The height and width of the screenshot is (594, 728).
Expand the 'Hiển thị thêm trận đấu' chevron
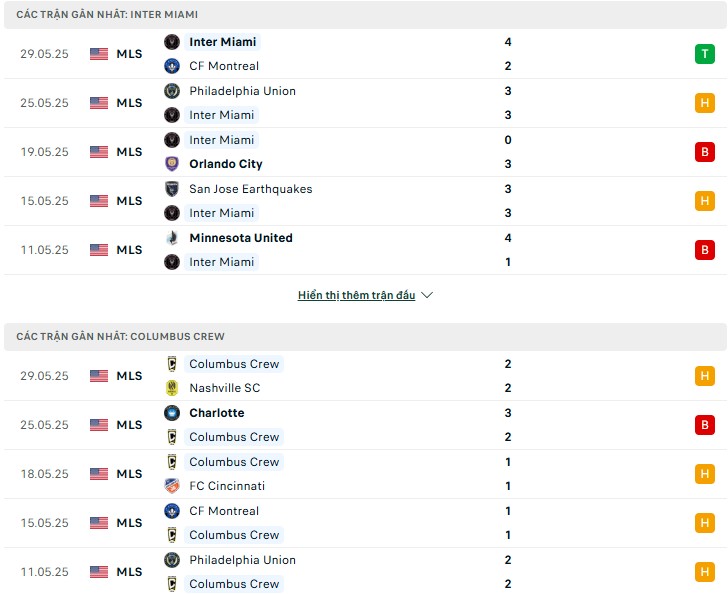pos(427,295)
